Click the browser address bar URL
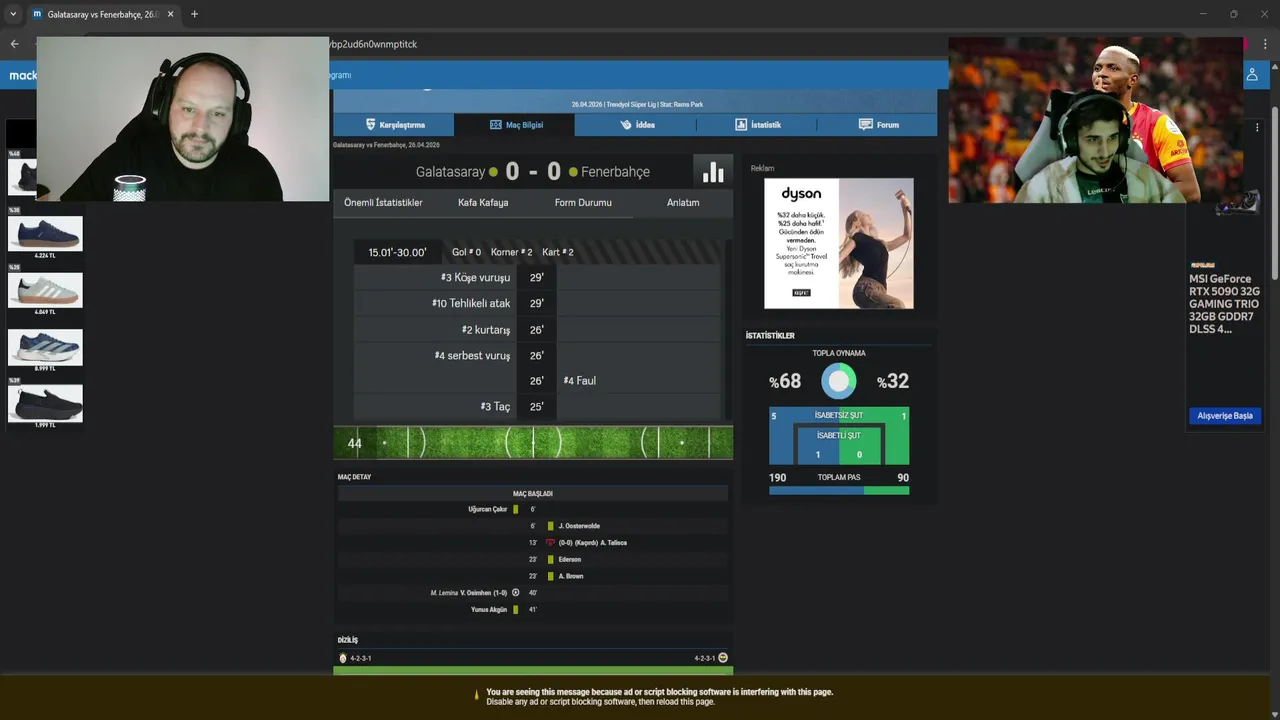This screenshot has height=720, width=1280. coord(372,44)
